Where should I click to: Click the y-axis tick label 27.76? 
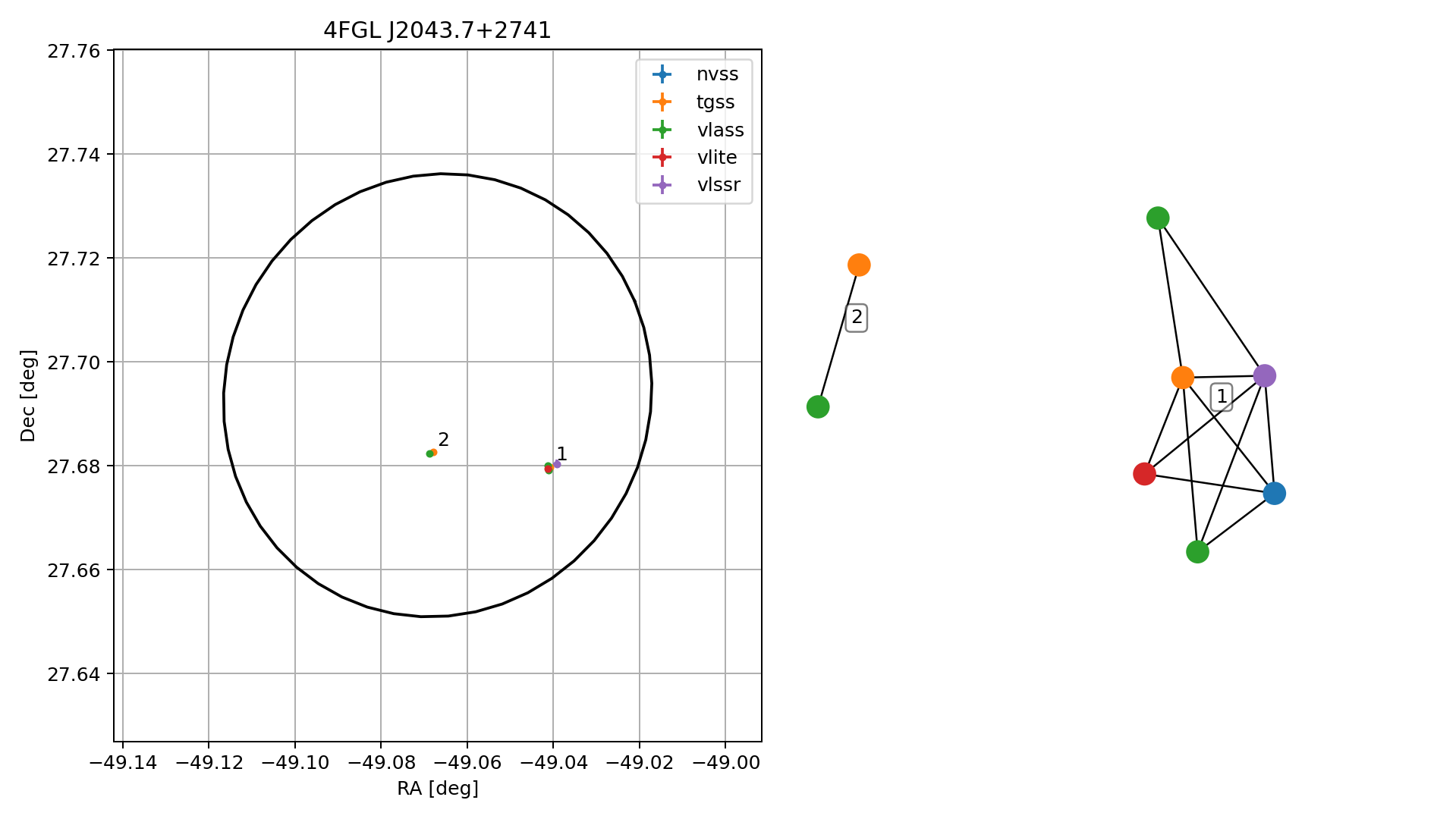(74, 51)
